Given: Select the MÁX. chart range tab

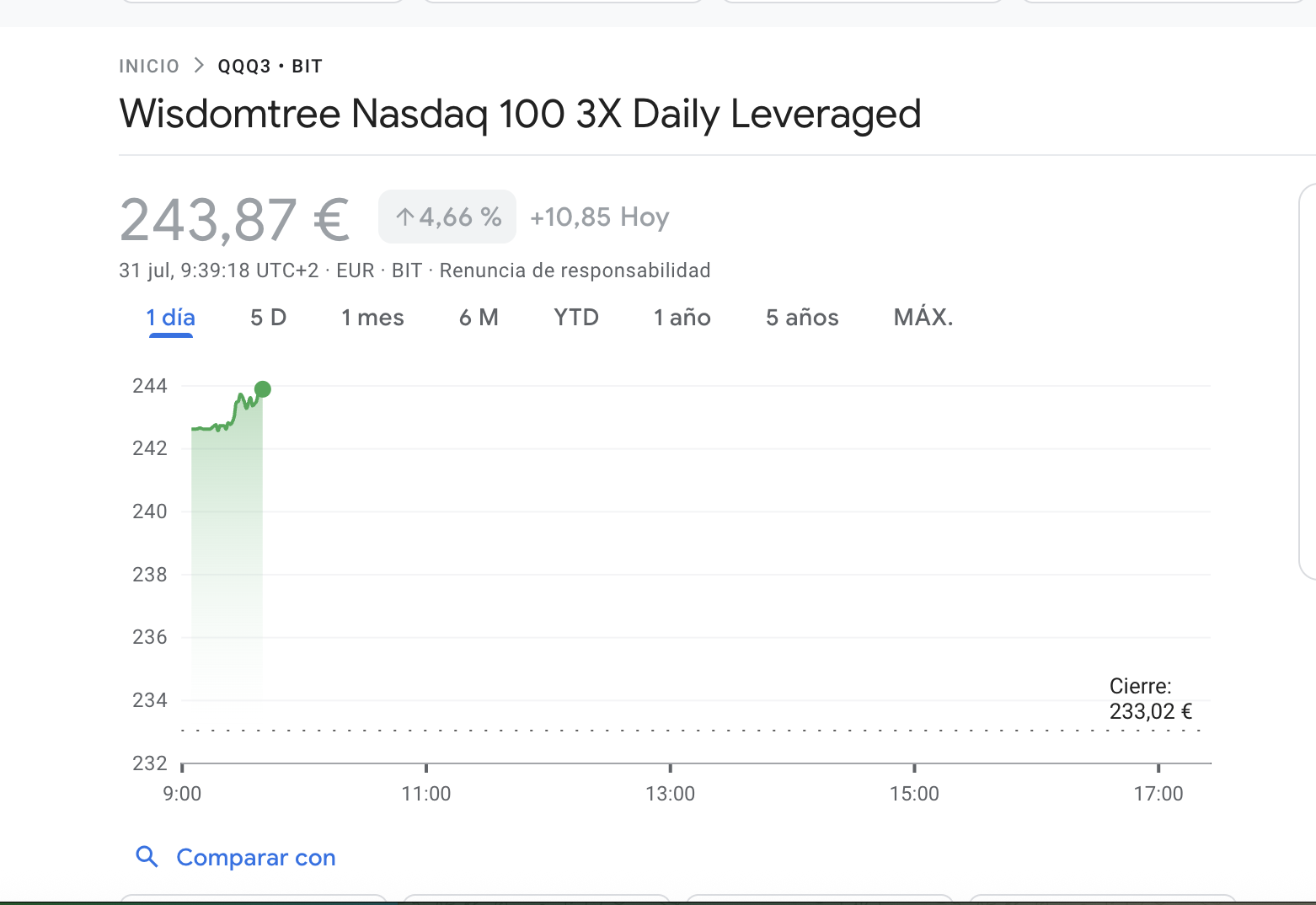Looking at the screenshot, I should (x=923, y=318).
